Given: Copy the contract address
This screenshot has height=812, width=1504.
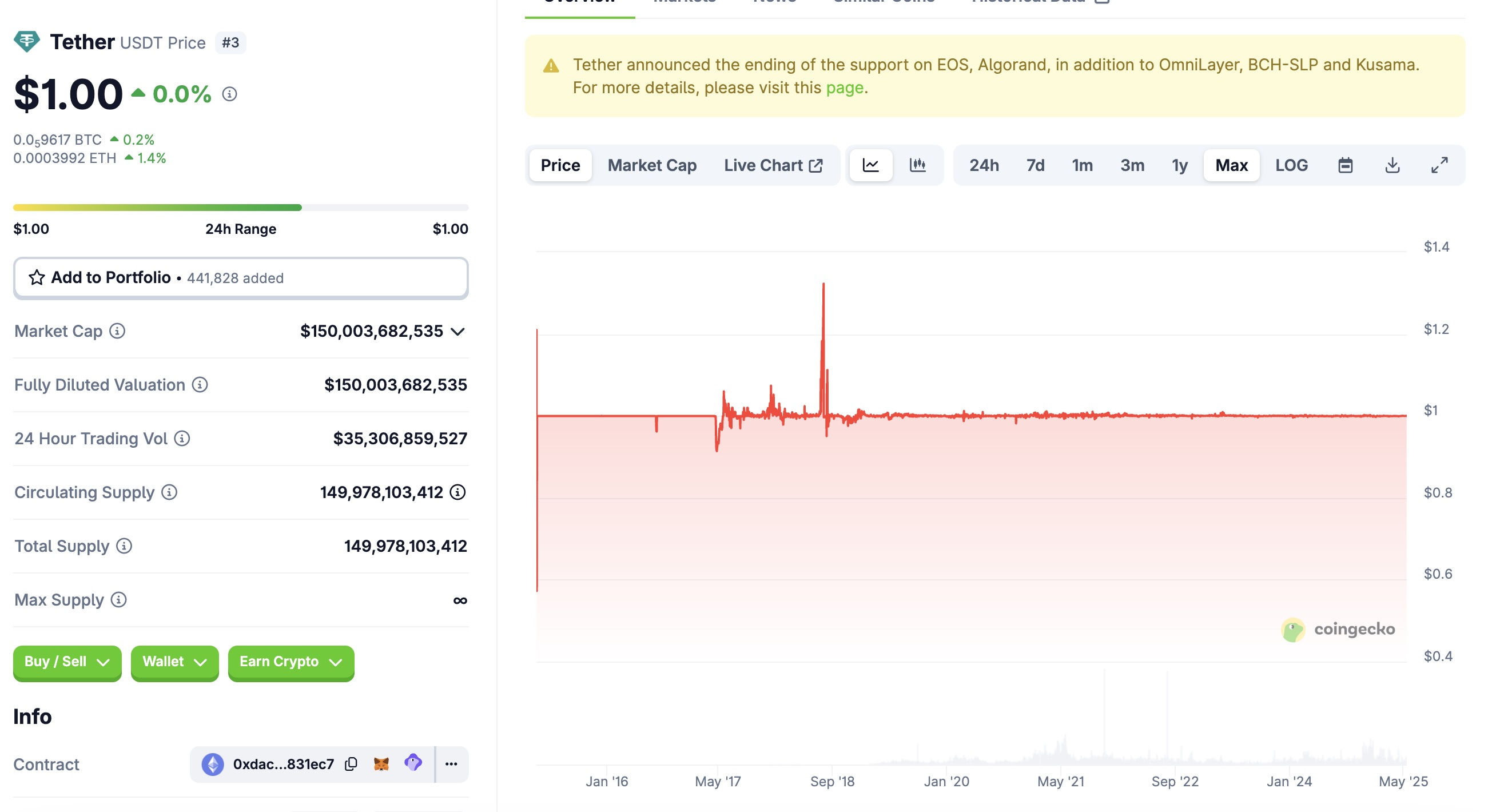Looking at the screenshot, I should click(x=351, y=763).
